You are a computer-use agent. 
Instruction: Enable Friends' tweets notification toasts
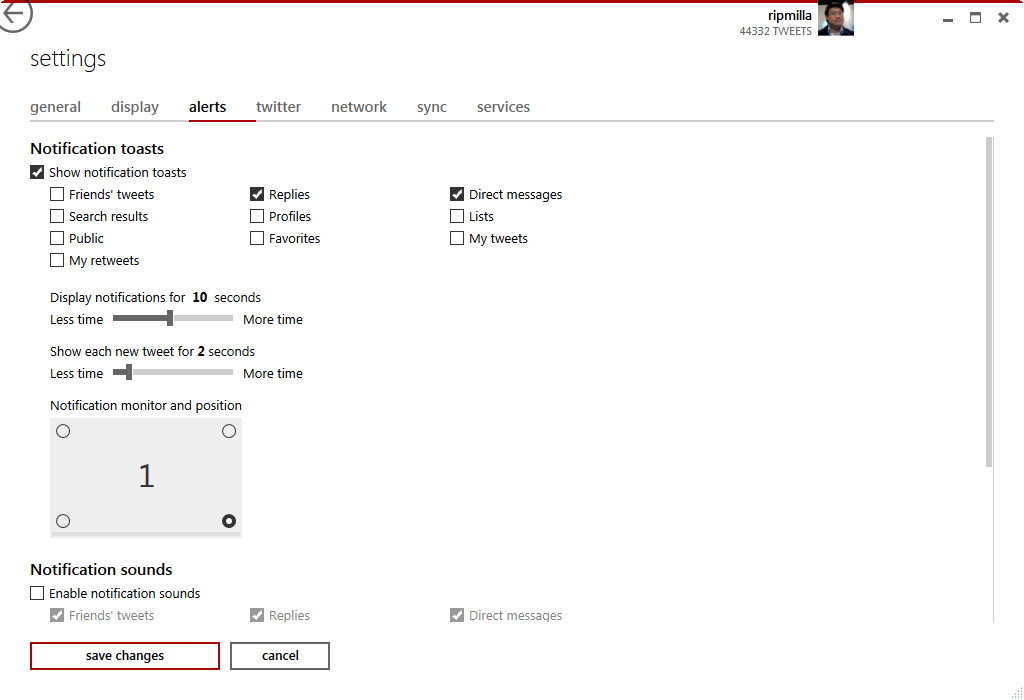click(x=58, y=195)
